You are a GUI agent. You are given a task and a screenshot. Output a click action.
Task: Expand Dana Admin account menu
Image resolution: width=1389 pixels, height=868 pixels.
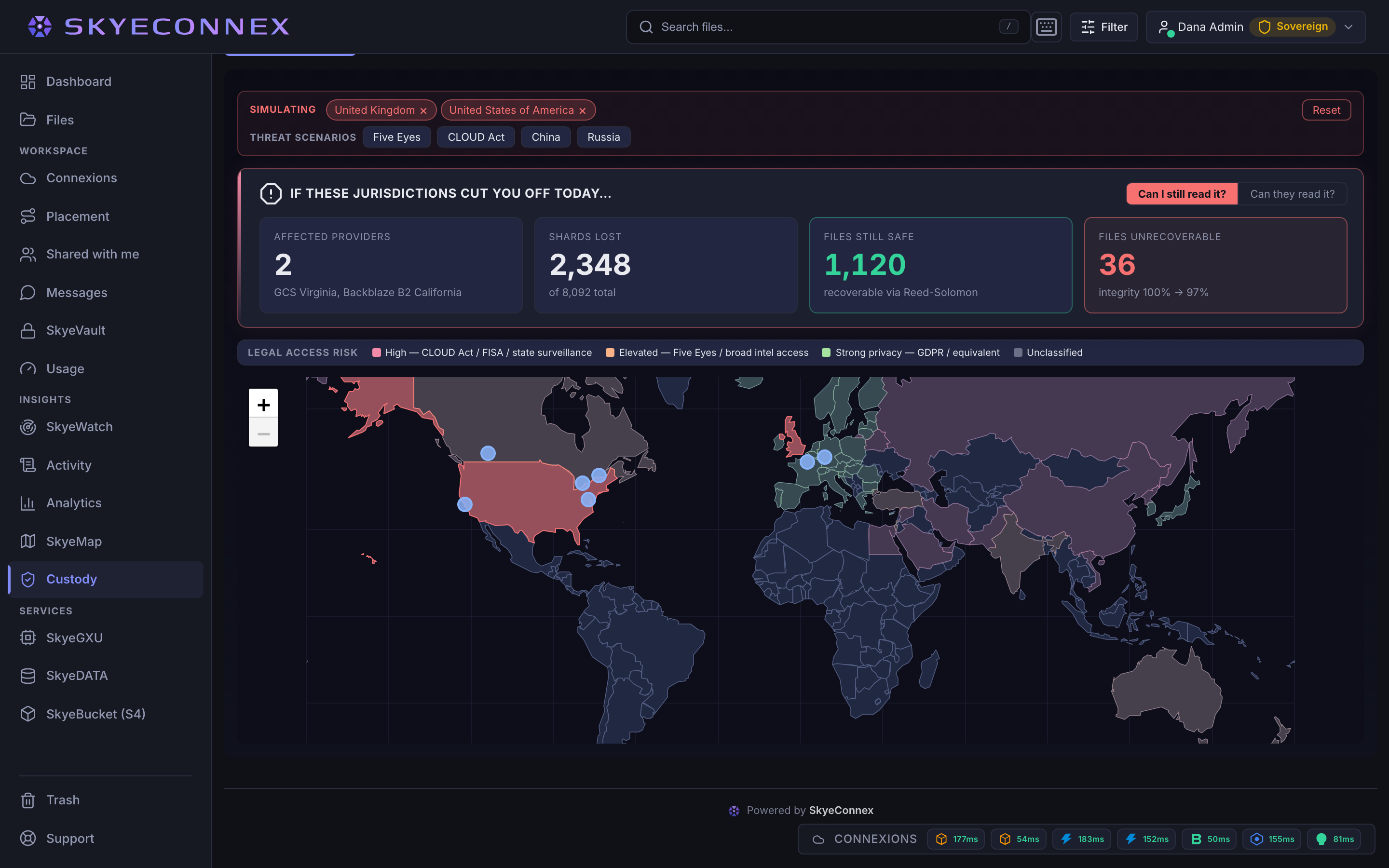tap(1255, 27)
